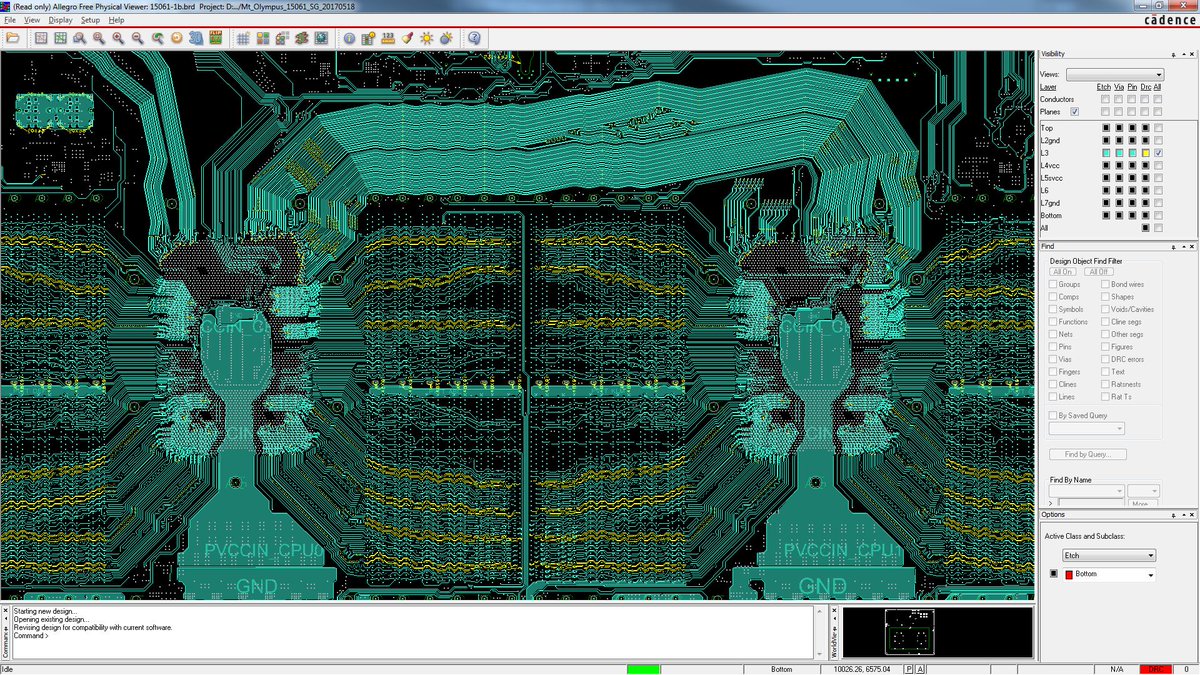1200x675 pixels.
Task: Click the Zoom Previous icon
Action: pos(157,38)
